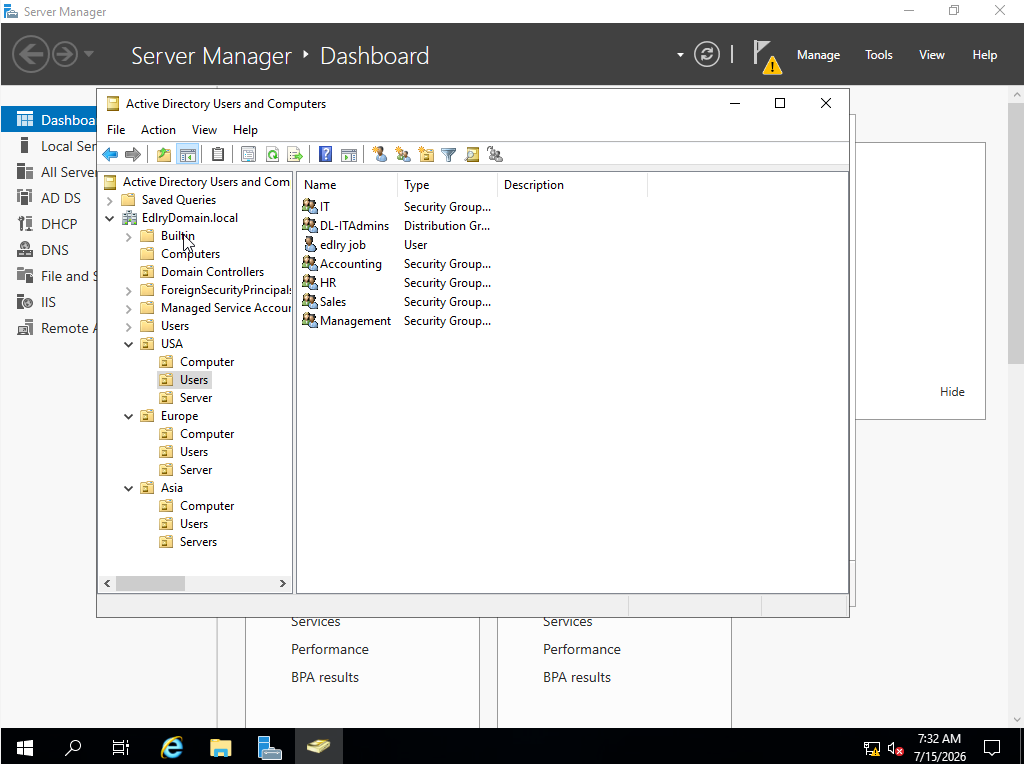Open Server Manager Tools menu

878,55
